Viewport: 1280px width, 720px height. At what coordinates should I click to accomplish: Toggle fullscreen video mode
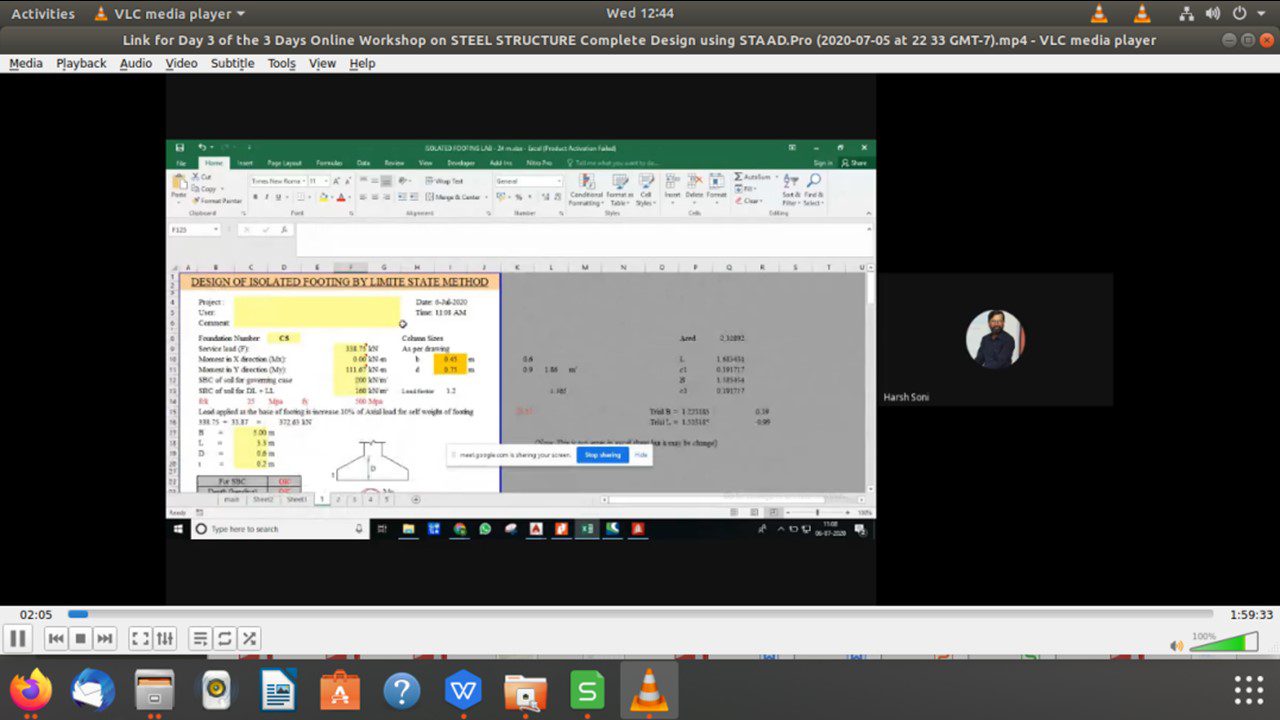click(141, 638)
